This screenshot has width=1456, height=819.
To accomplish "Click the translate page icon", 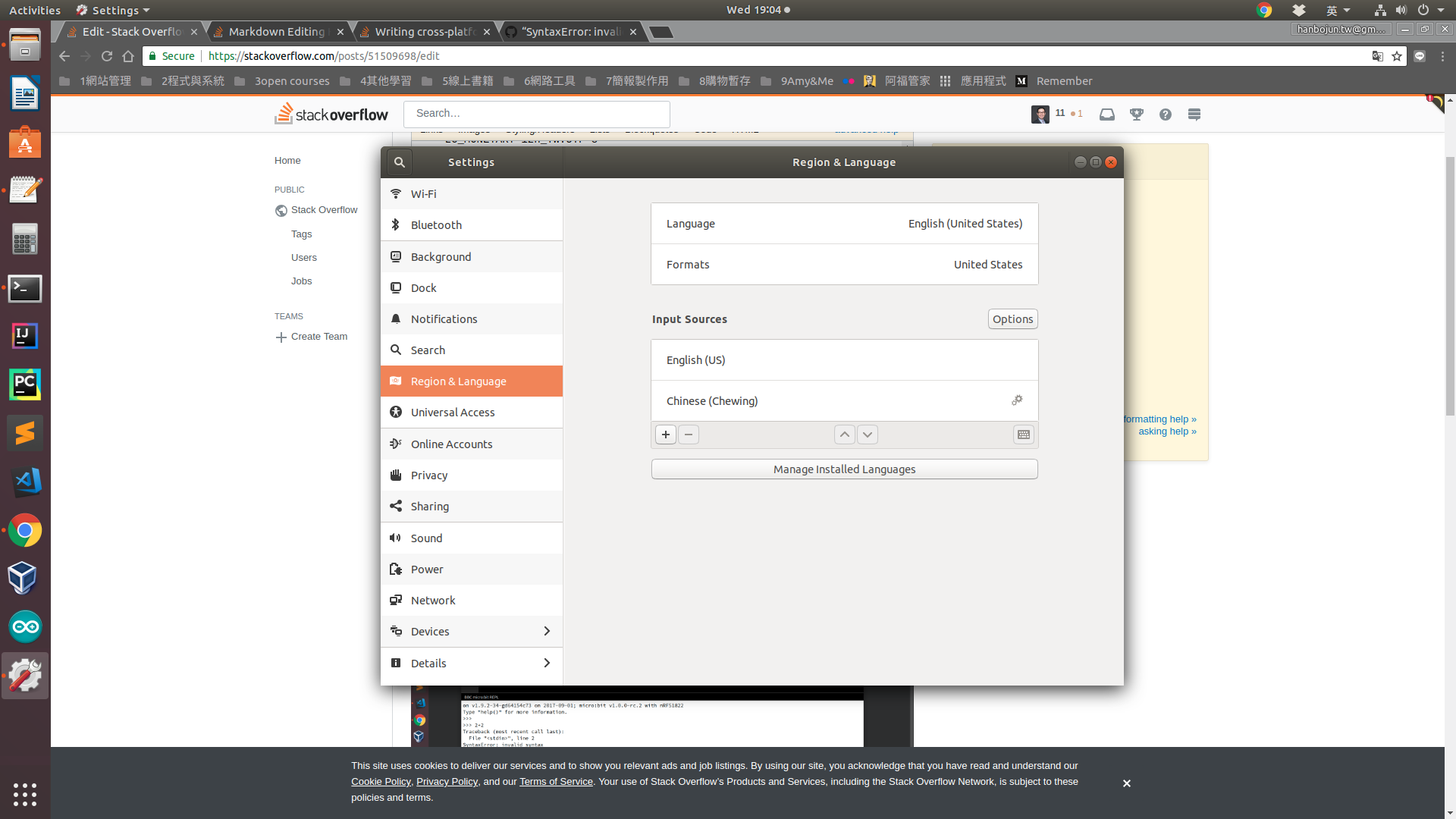I will click(1378, 56).
